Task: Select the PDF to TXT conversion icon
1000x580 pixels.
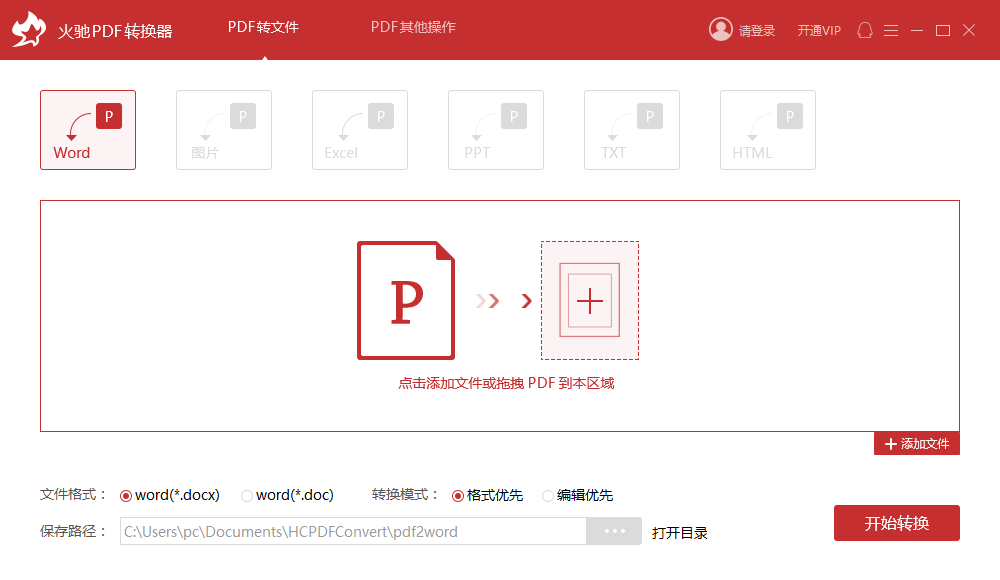Action: click(x=632, y=130)
